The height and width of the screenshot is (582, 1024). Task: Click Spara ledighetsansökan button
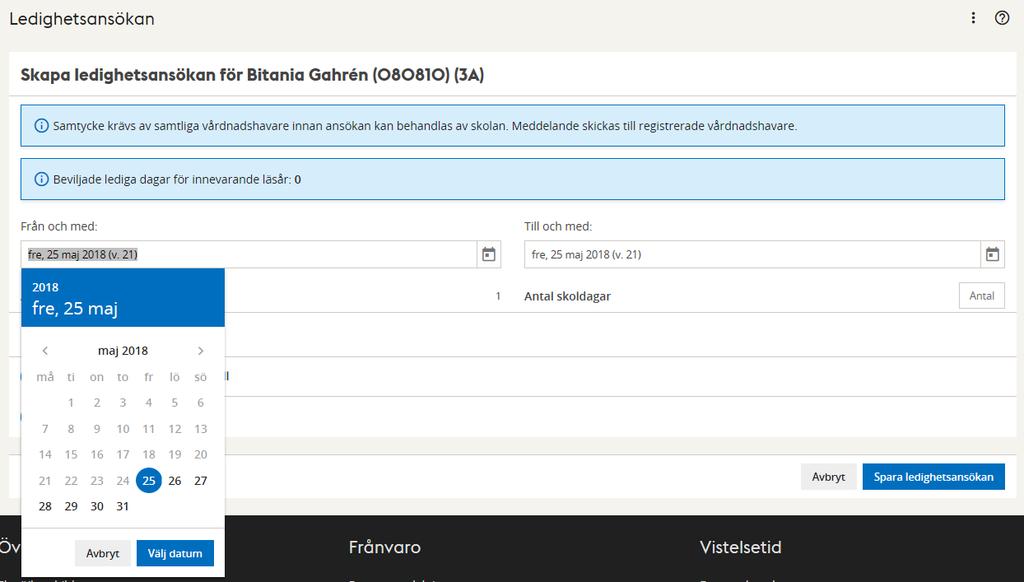[933, 477]
